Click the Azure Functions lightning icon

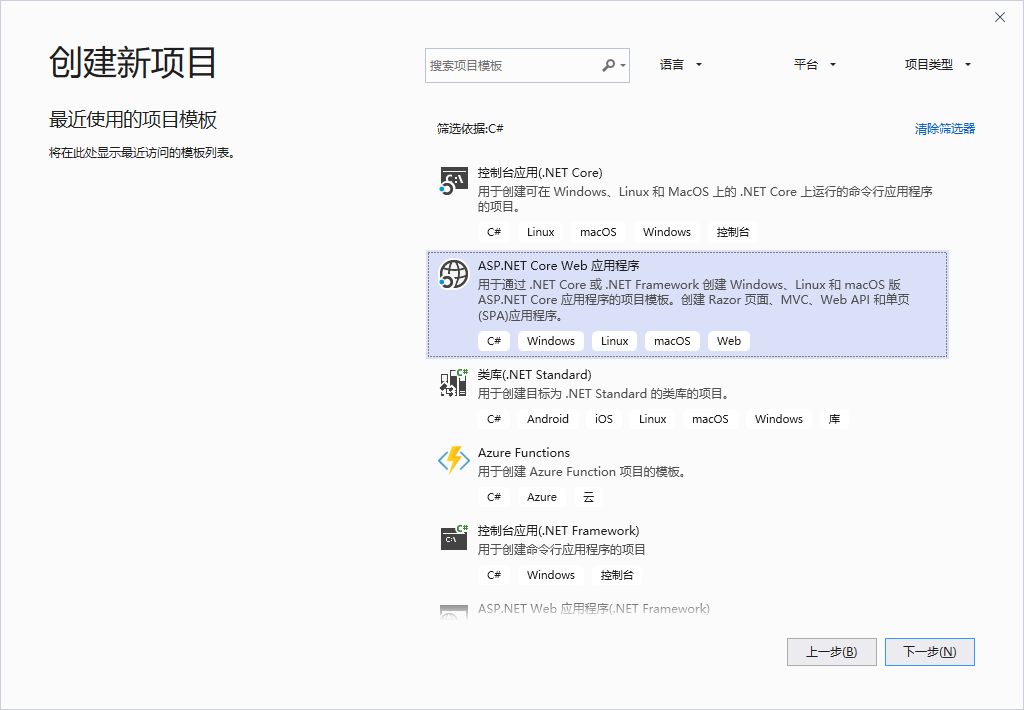tap(453, 460)
